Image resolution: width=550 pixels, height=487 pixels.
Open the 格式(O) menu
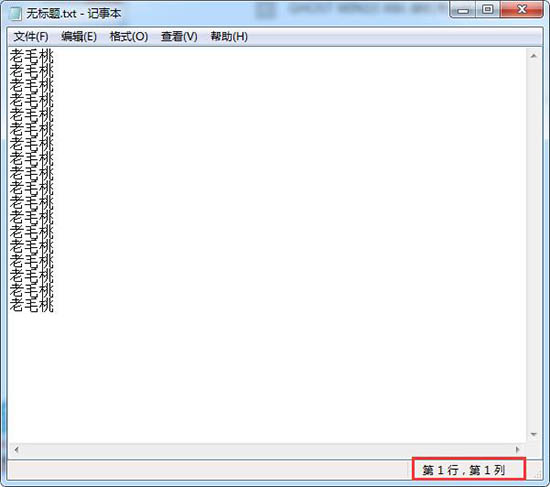(129, 36)
